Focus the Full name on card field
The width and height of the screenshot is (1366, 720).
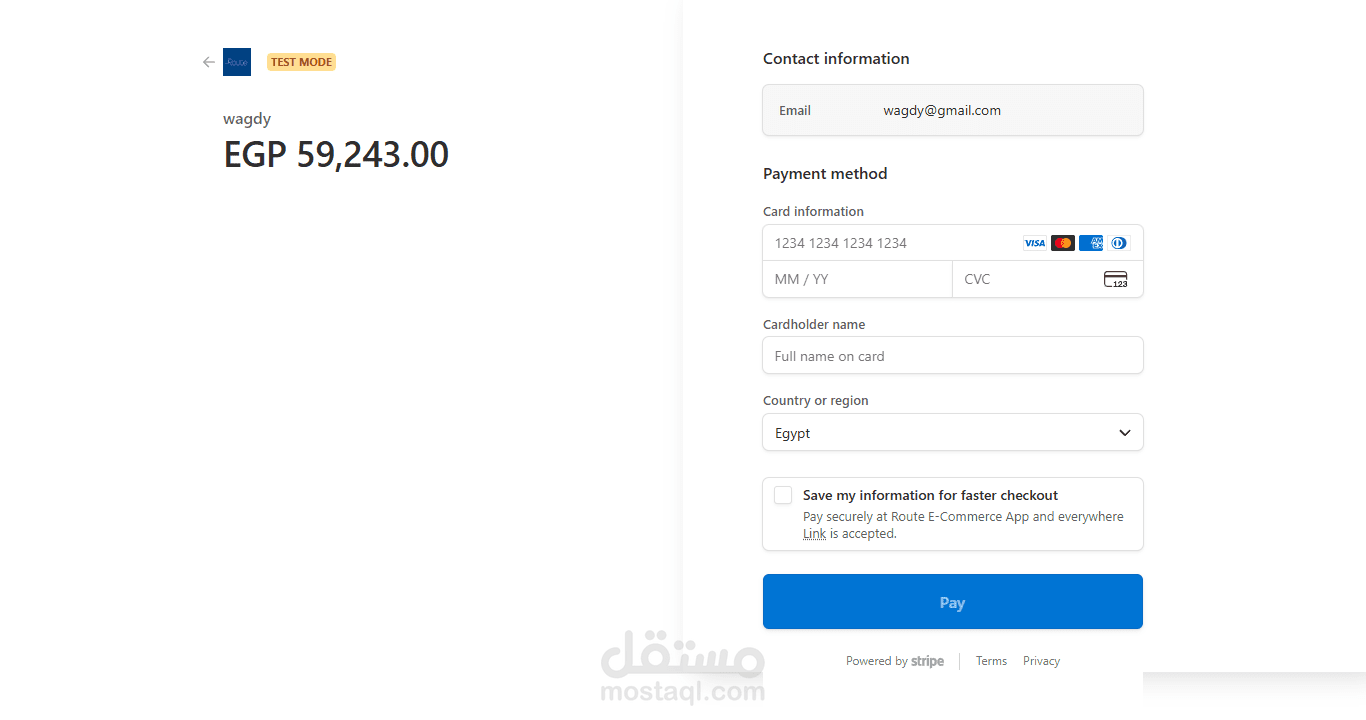coord(952,356)
